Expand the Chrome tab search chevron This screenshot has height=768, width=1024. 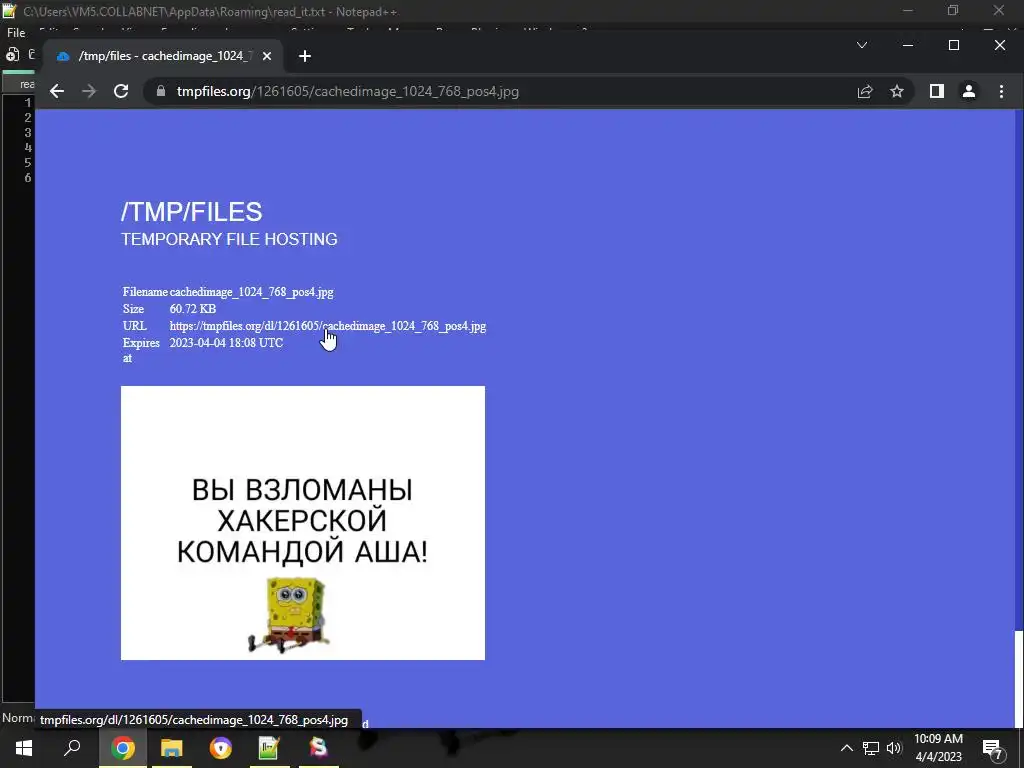862,45
